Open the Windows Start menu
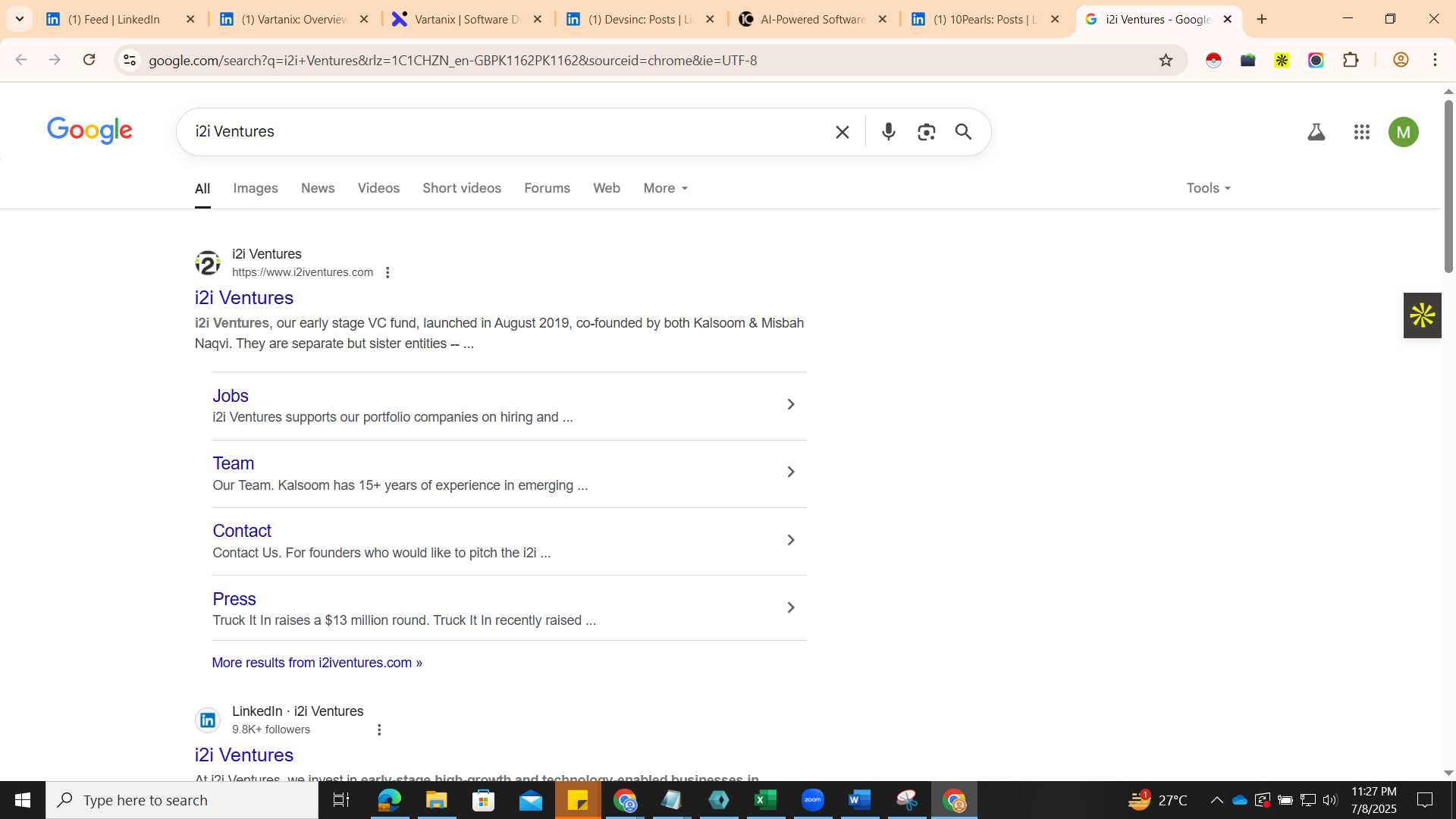The image size is (1456, 819). pos(23,800)
